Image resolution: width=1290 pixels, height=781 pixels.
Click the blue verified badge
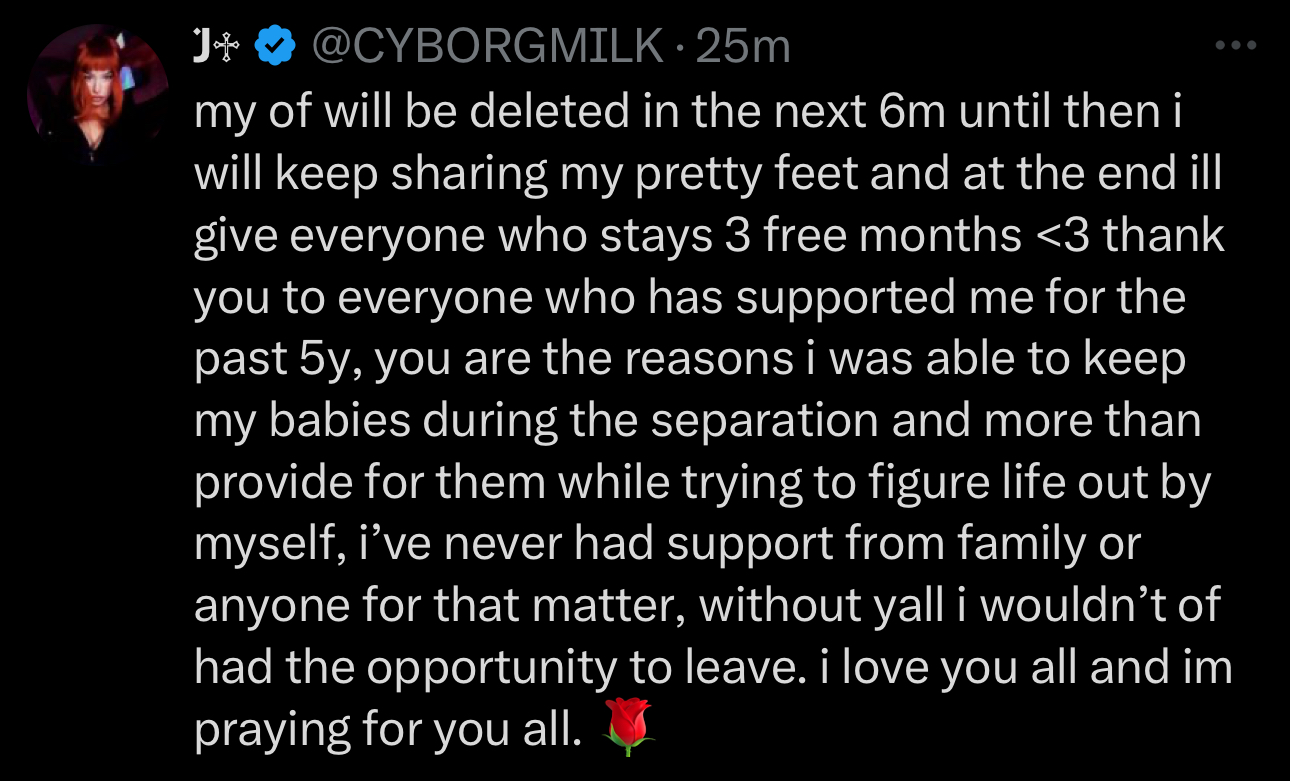tap(277, 45)
